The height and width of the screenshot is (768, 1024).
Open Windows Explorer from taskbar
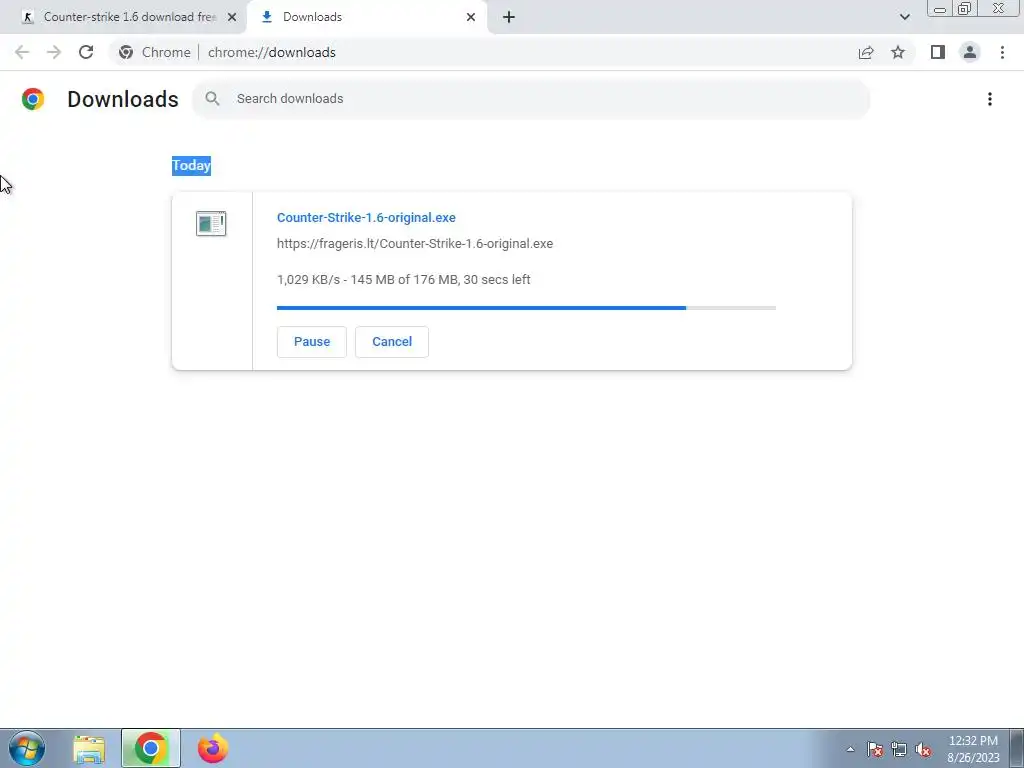(x=89, y=749)
